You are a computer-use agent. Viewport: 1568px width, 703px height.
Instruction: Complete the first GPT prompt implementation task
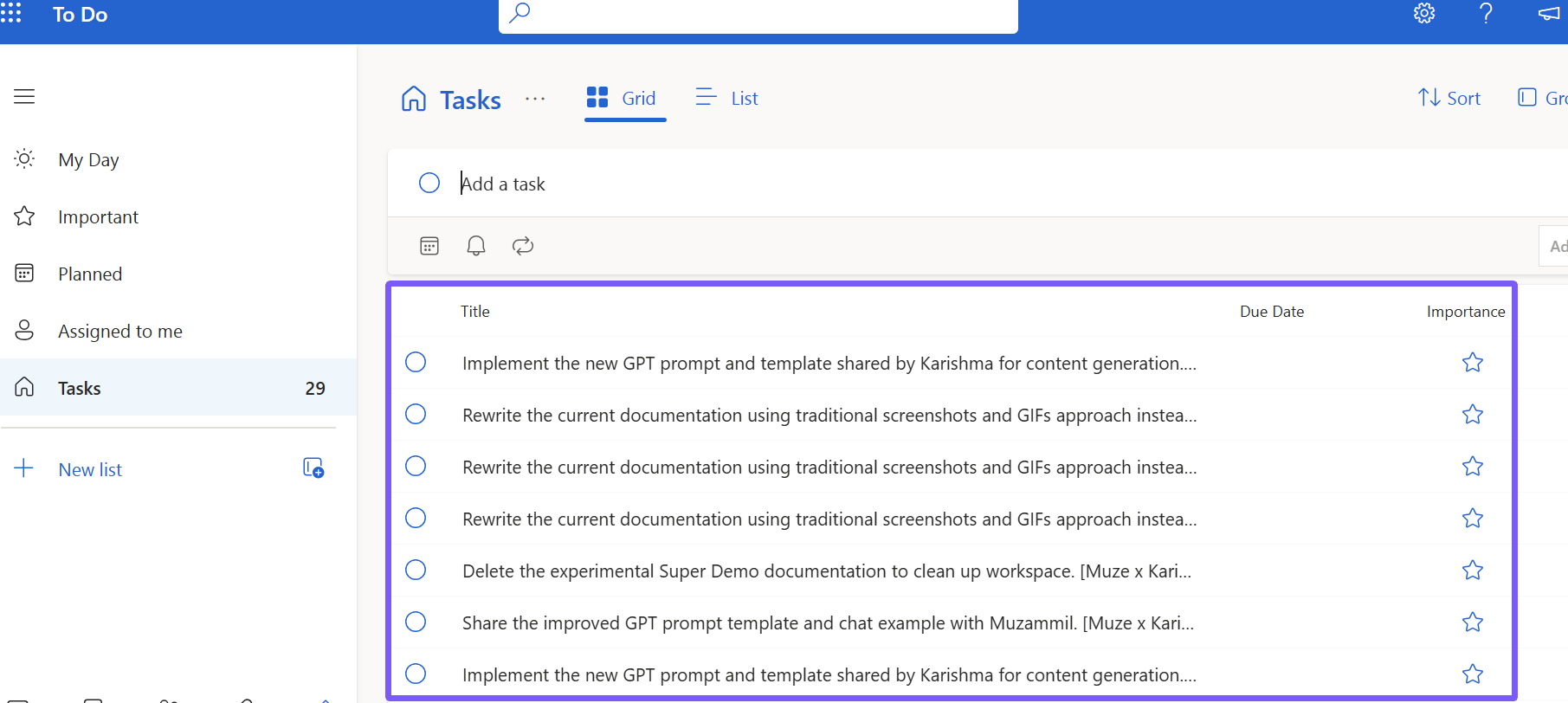pyautogui.click(x=416, y=362)
